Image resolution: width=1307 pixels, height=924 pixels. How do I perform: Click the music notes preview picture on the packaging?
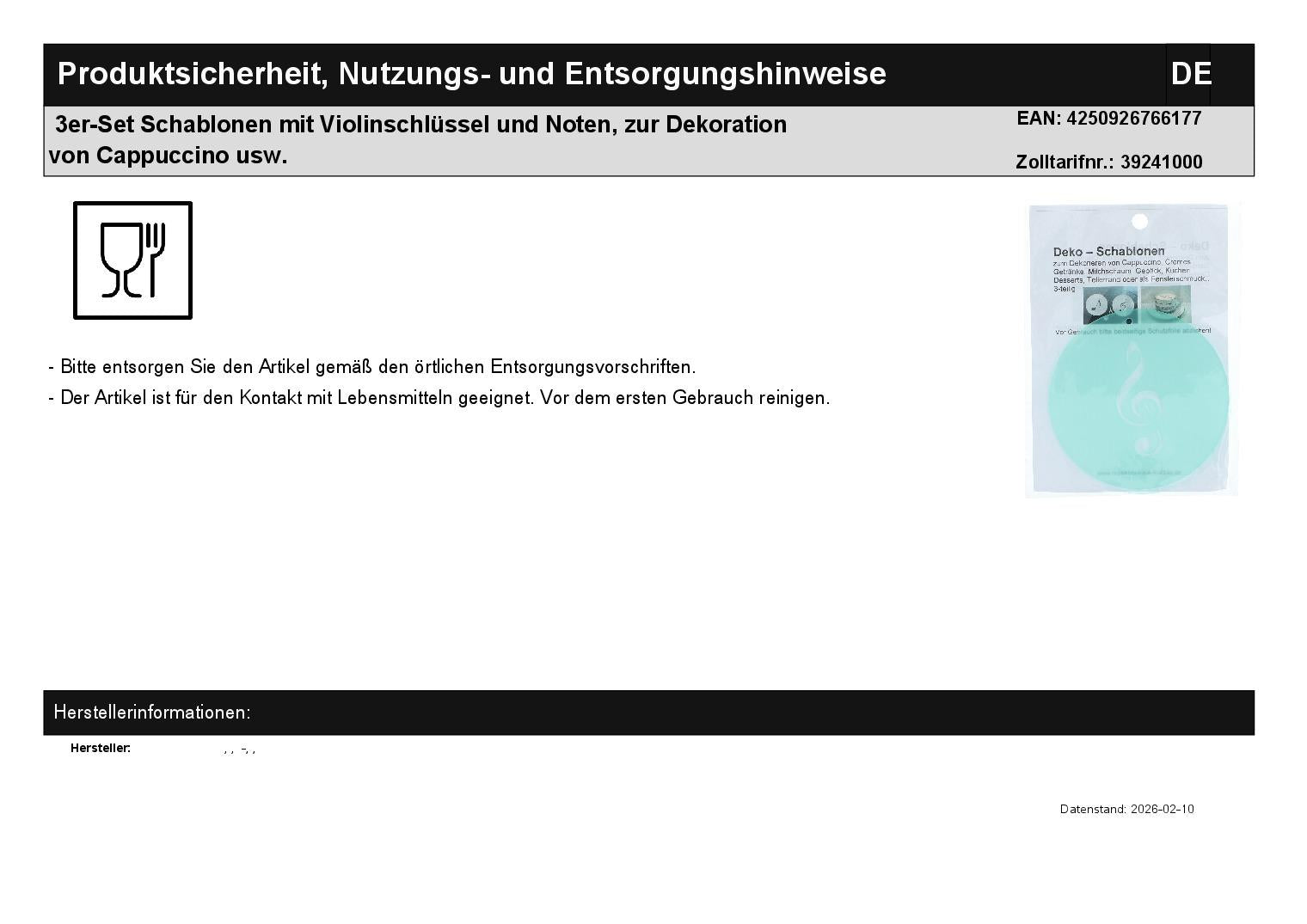coord(1110,305)
